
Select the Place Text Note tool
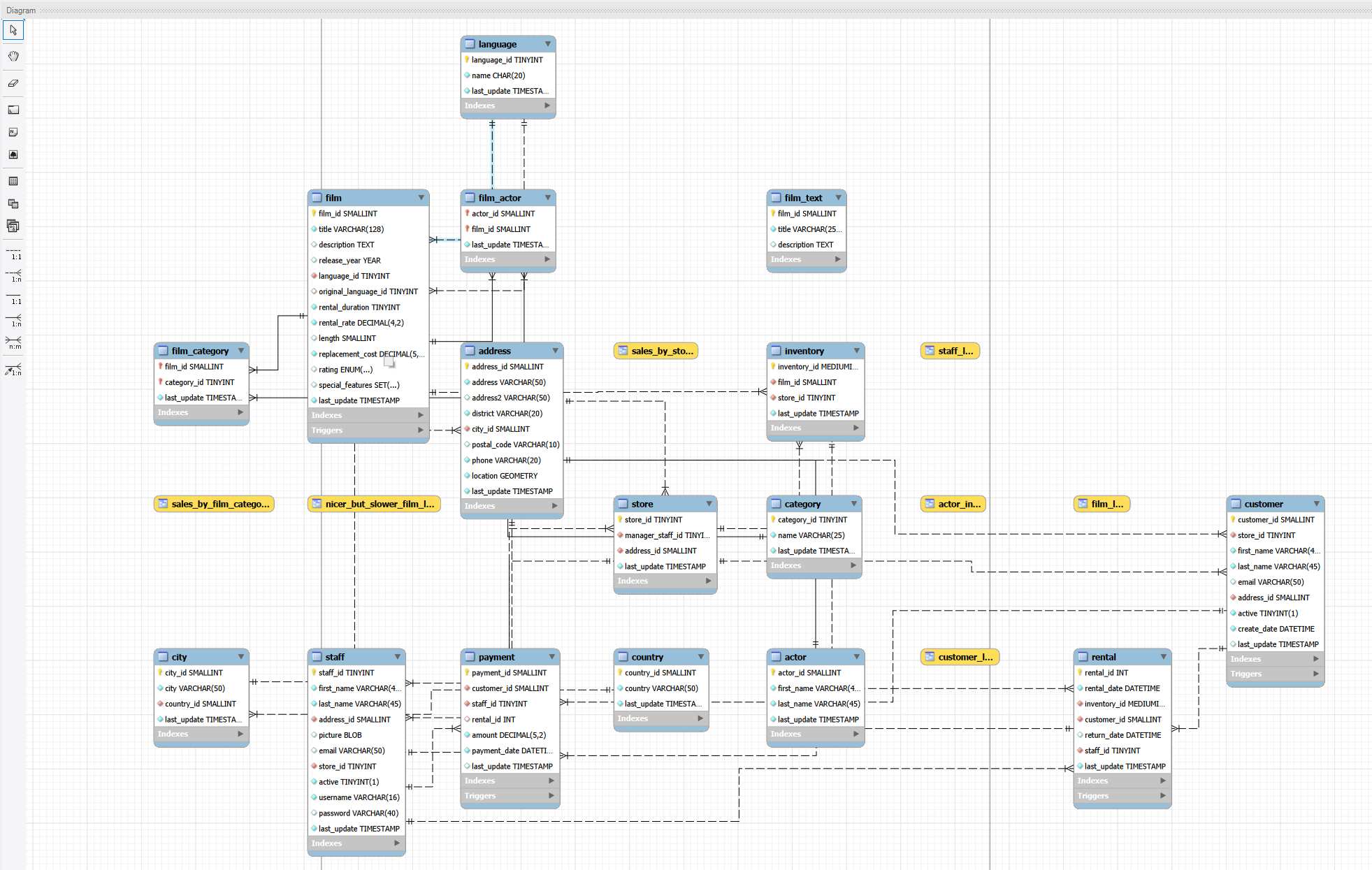13,131
